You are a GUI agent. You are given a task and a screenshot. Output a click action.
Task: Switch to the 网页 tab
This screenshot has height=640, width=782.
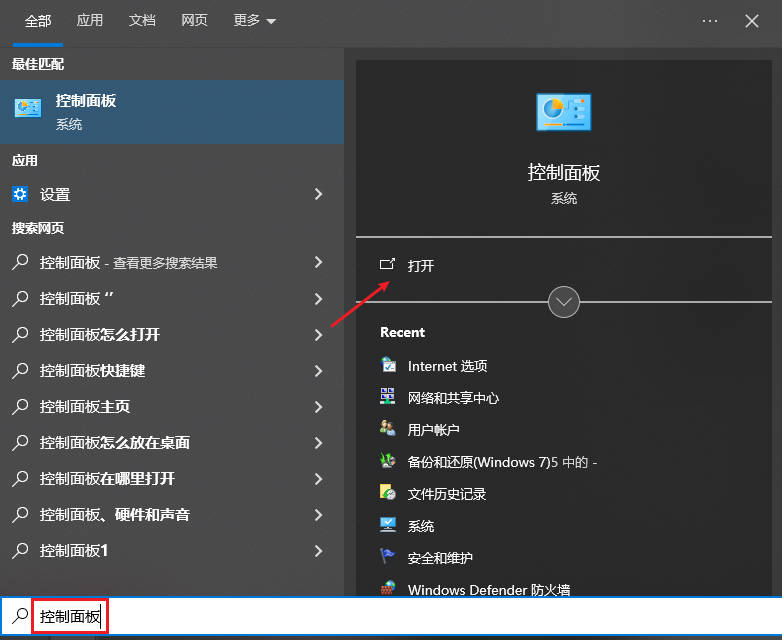pyautogui.click(x=194, y=20)
